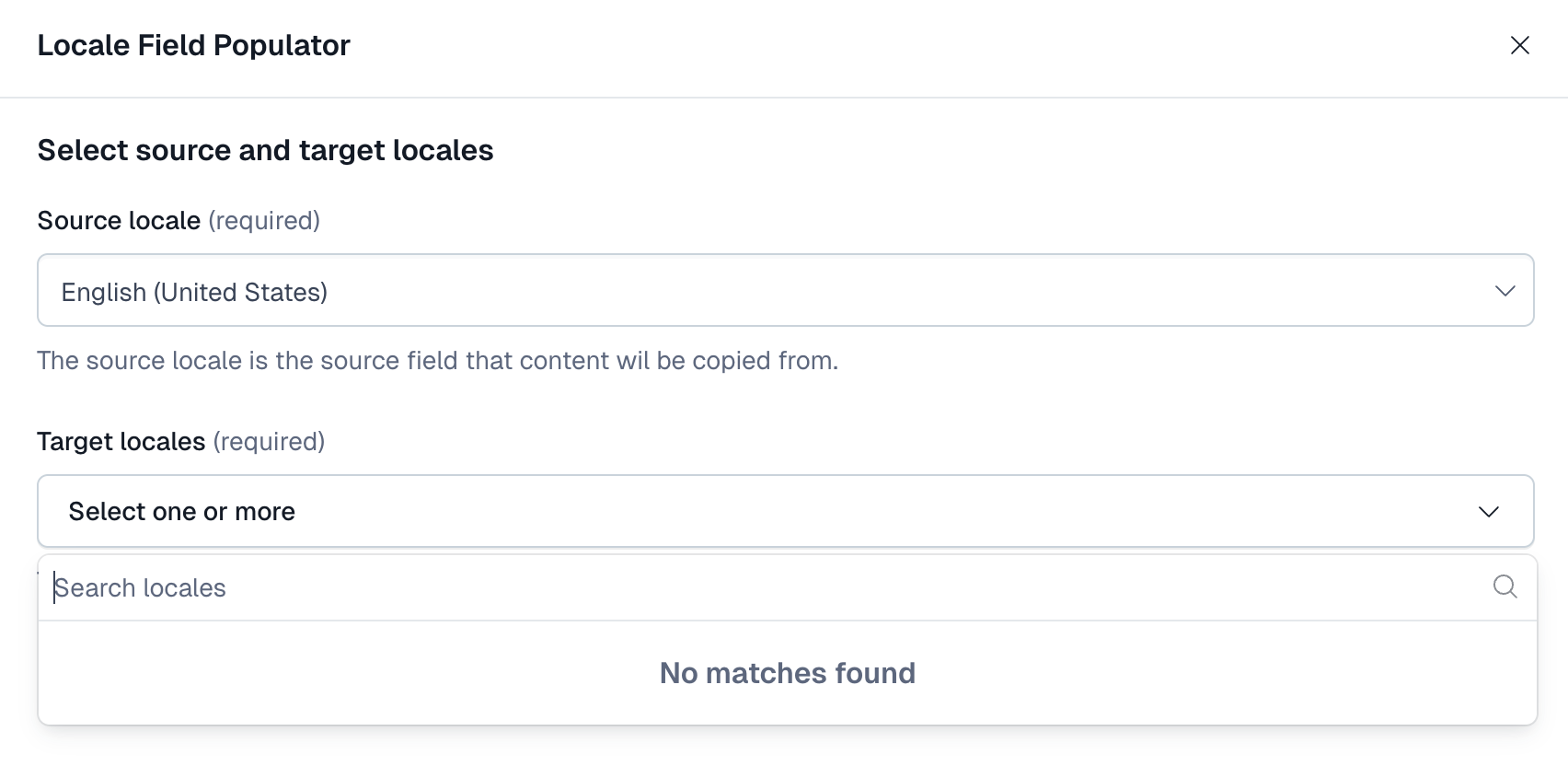Click the Target locales chevron arrow
The image size is (1568, 766).
[1488, 512]
